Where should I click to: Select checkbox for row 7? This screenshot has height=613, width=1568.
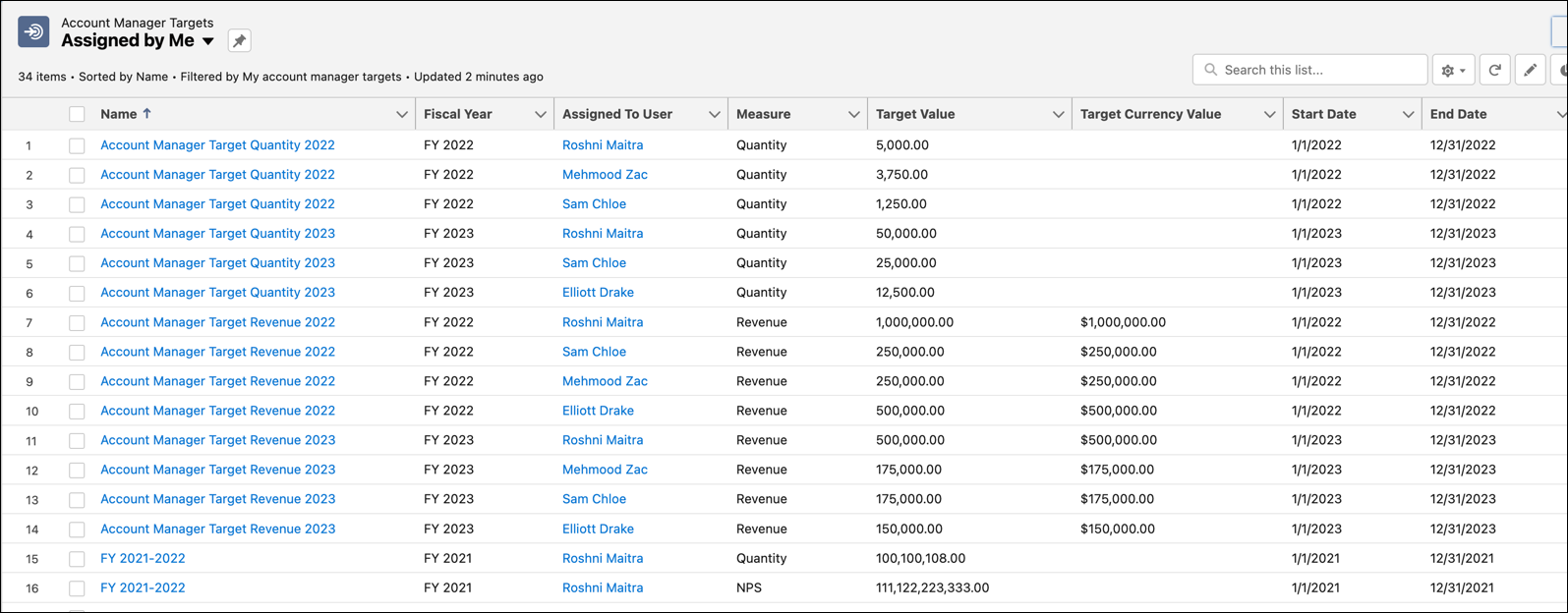[77, 323]
